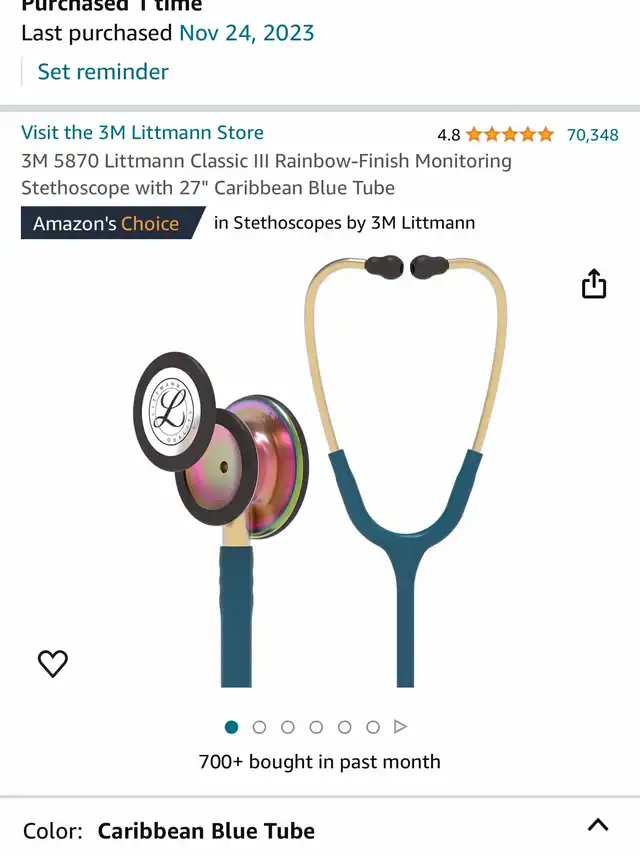Open Color: Caribbean Blue Tube selector
The width and height of the screenshot is (640, 855).
(x=320, y=830)
